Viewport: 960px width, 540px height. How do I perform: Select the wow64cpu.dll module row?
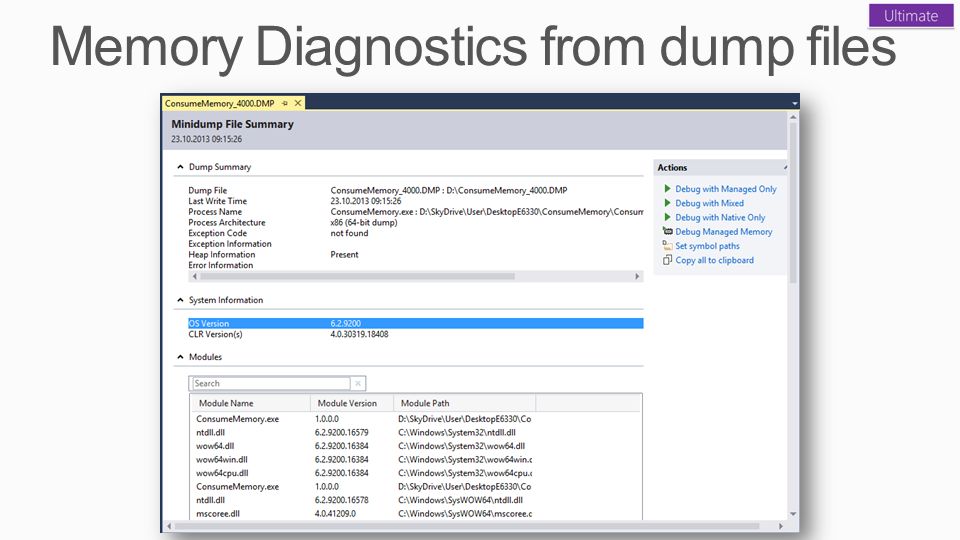coord(416,473)
